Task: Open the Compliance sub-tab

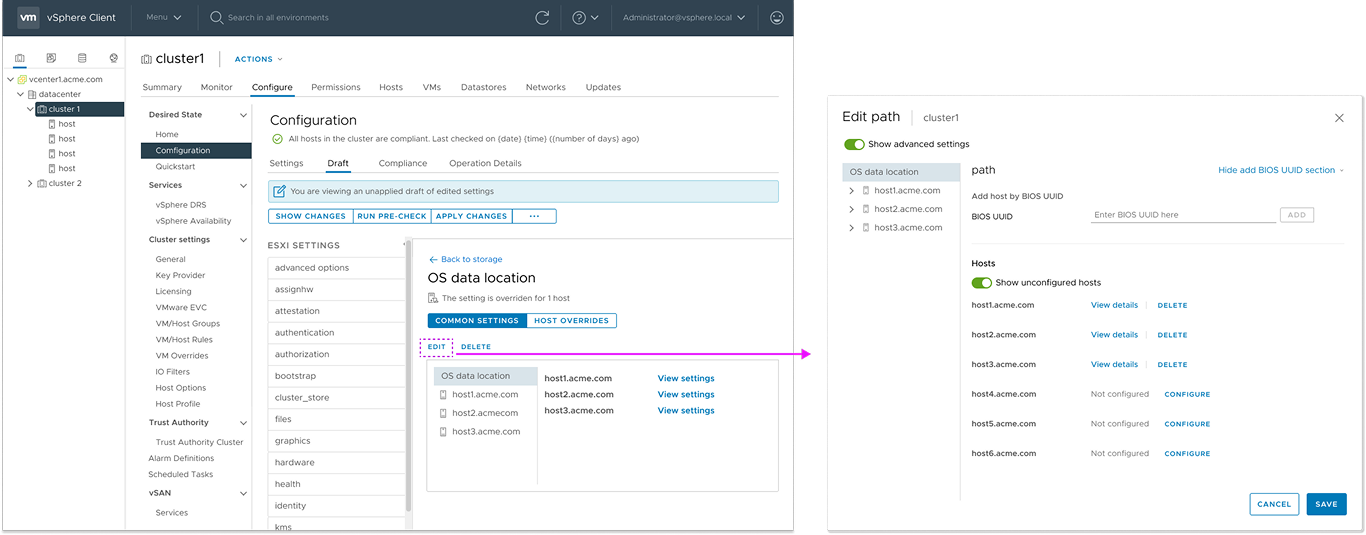Action: [403, 163]
